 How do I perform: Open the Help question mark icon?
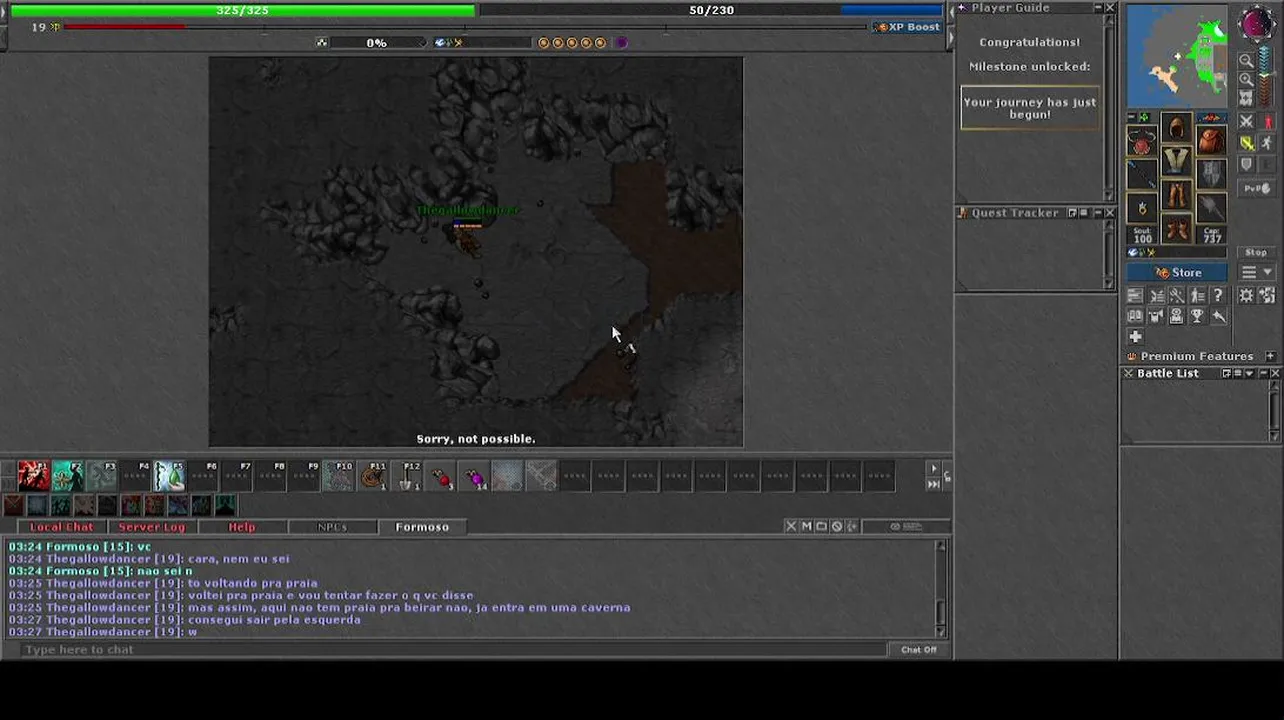pyautogui.click(x=1218, y=295)
